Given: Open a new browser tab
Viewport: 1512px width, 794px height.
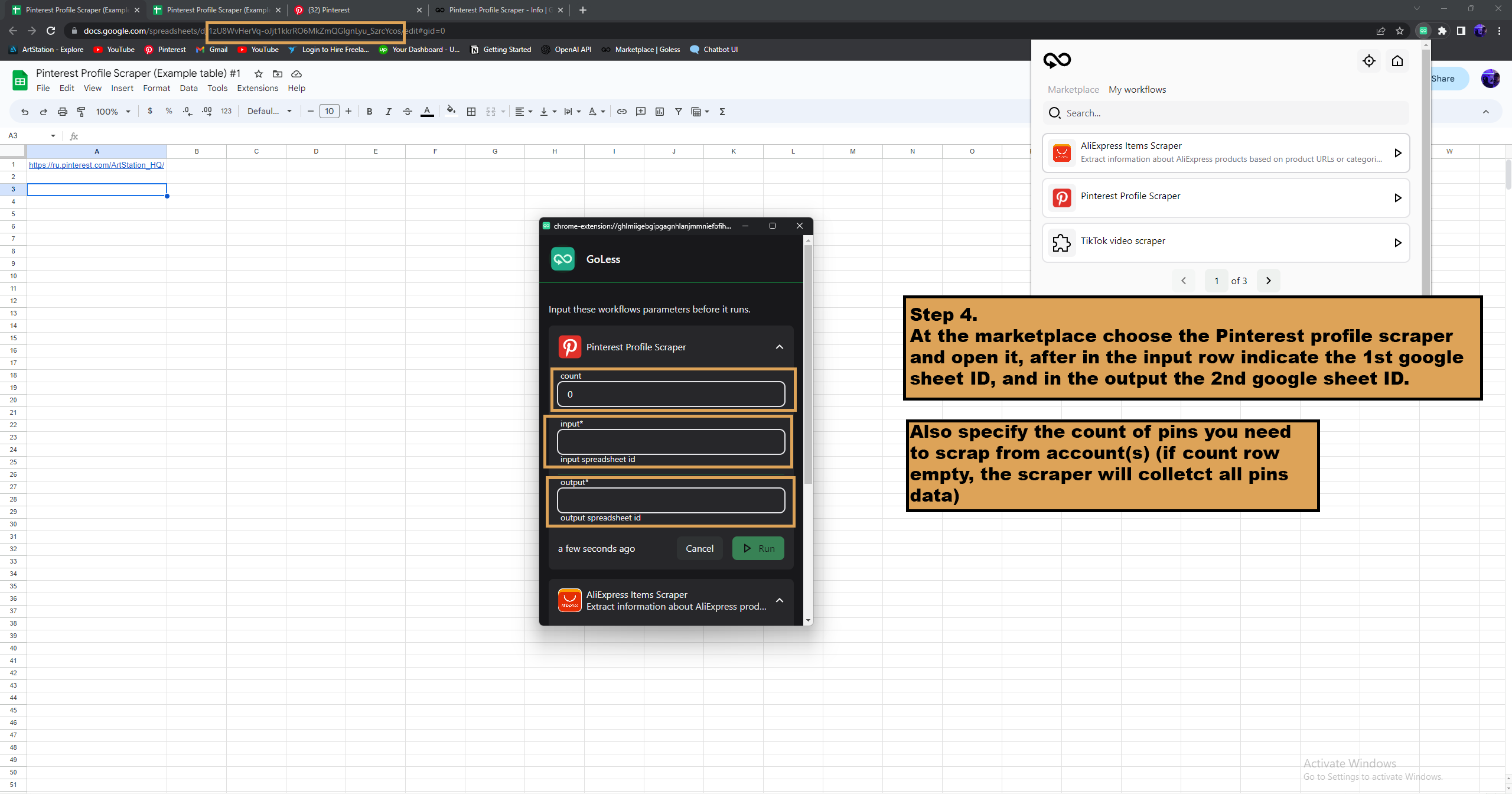Looking at the screenshot, I should (x=583, y=10).
